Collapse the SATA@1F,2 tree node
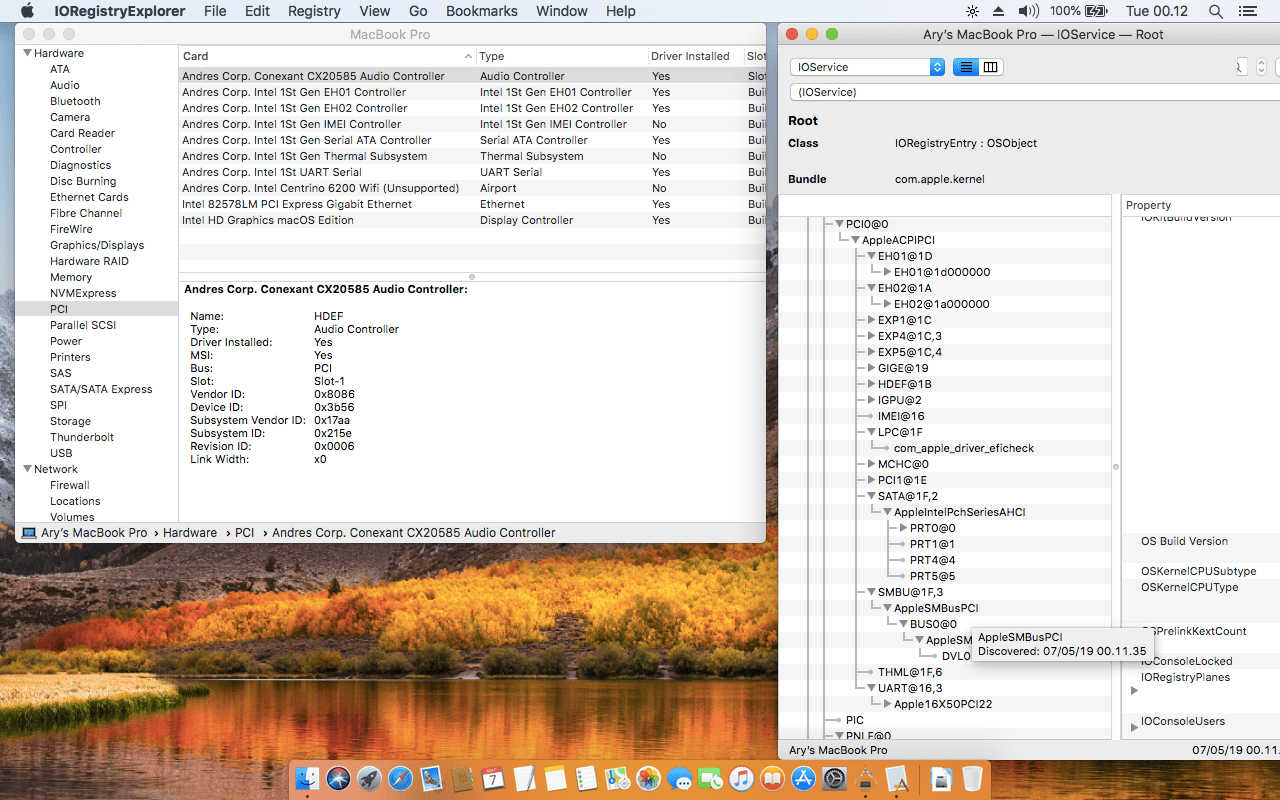The height and width of the screenshot is (800, 1280). [x=872, y=496]
